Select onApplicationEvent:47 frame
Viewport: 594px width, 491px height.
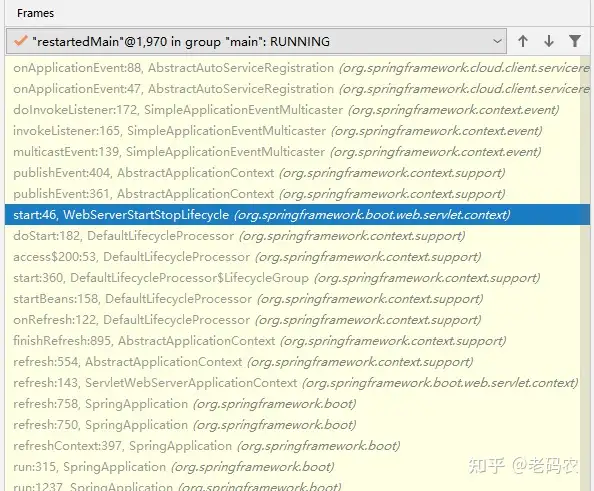pyautogui.click(x=292, y=89)
